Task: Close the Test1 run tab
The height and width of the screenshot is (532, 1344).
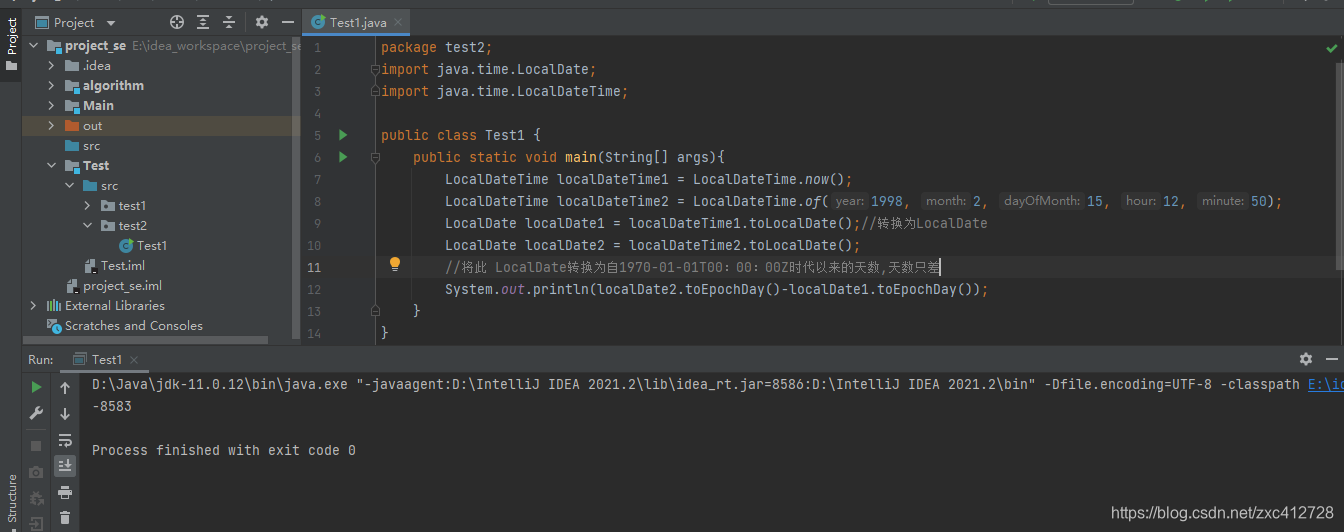Action: (x=136, y=360)
